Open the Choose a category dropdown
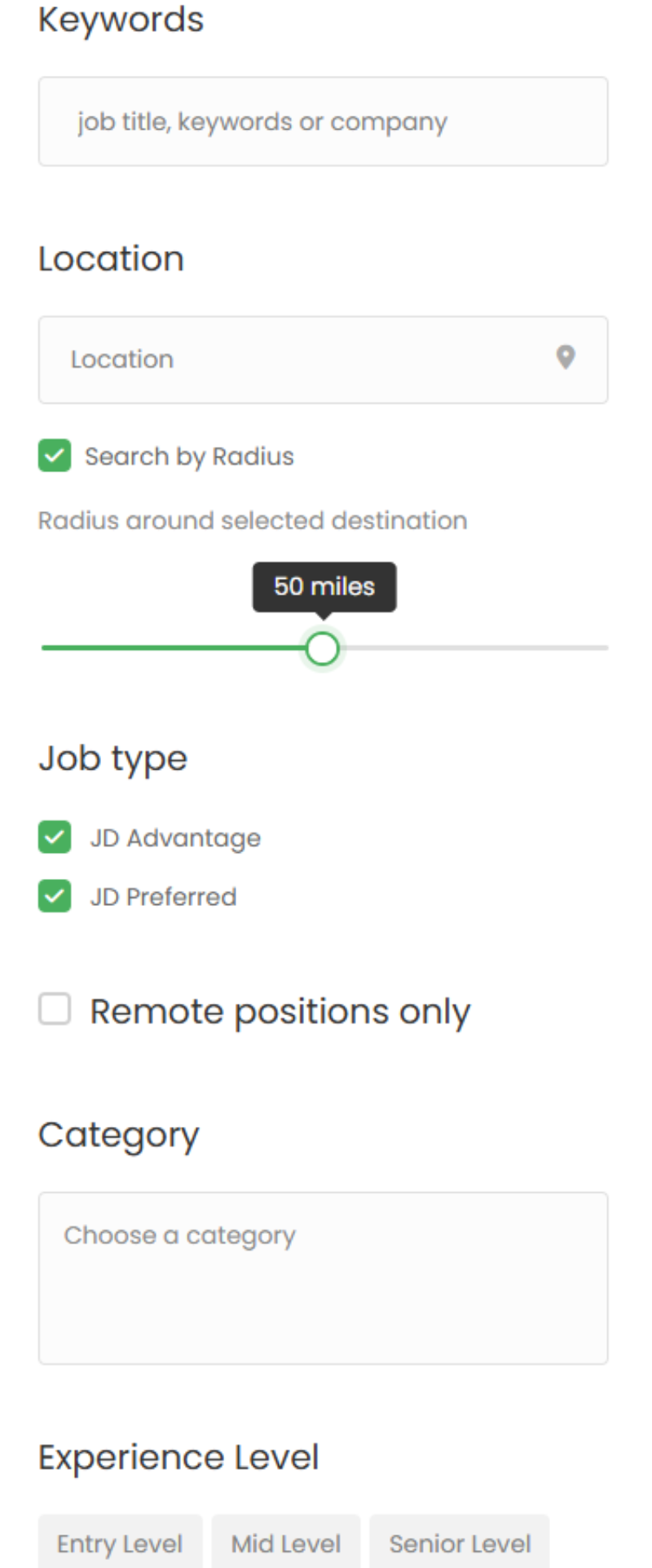 click(x=323, y=1277)
